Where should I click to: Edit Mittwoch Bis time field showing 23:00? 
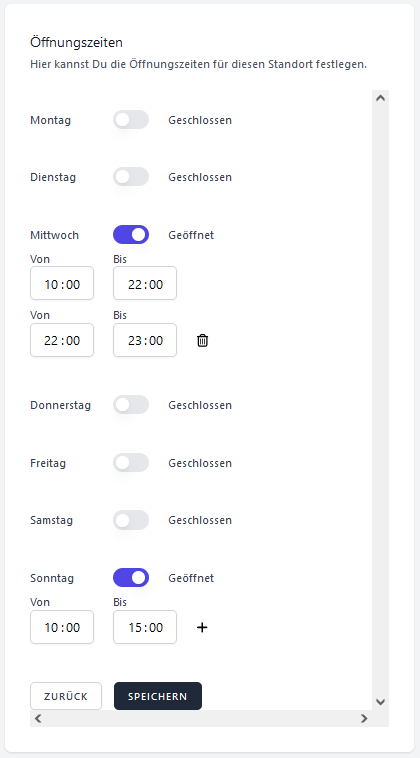coord(145,340)
